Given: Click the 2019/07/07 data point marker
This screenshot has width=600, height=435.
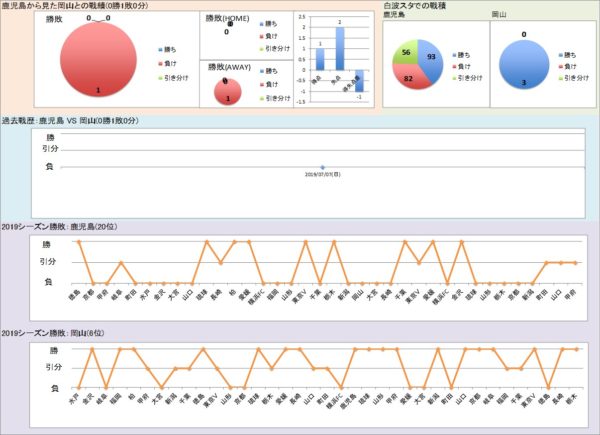Looking at the screenshot, I should [322, 167].
